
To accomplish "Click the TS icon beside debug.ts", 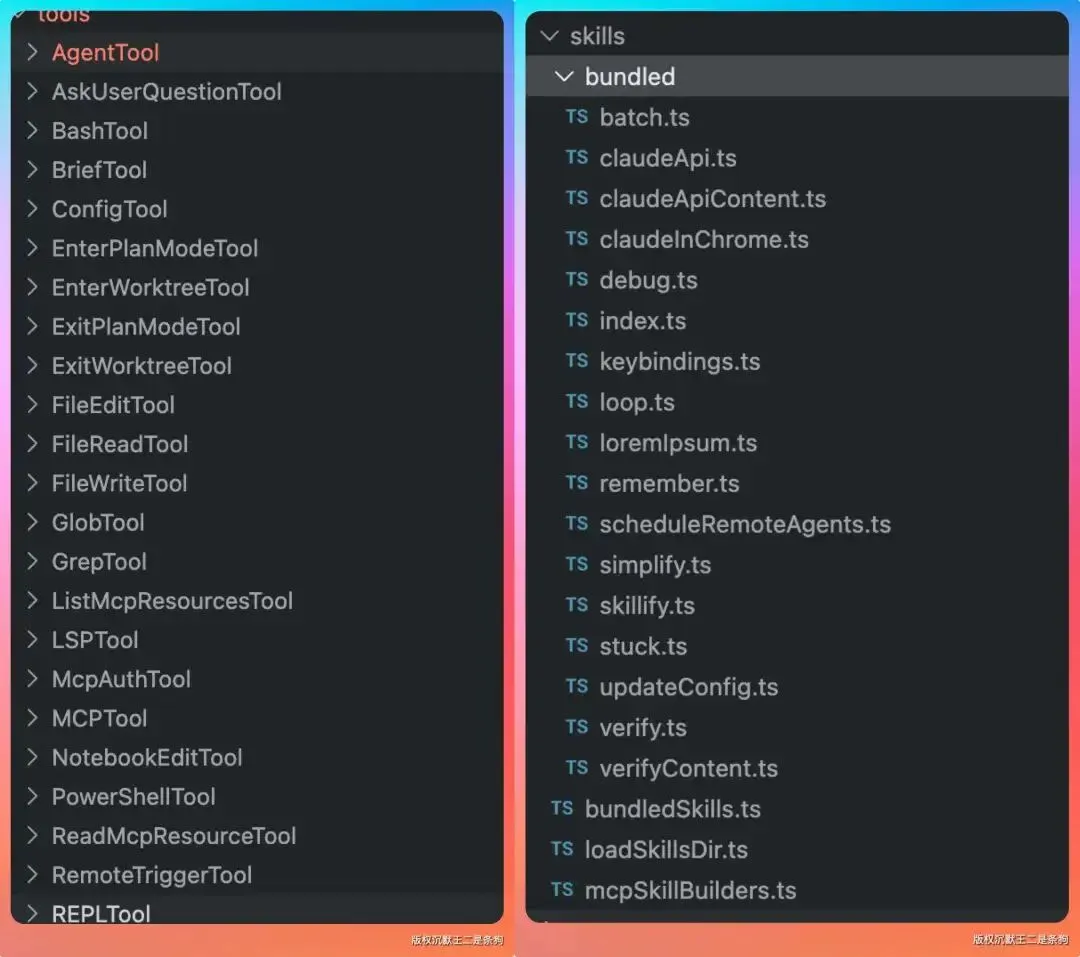I will (577, 280).
